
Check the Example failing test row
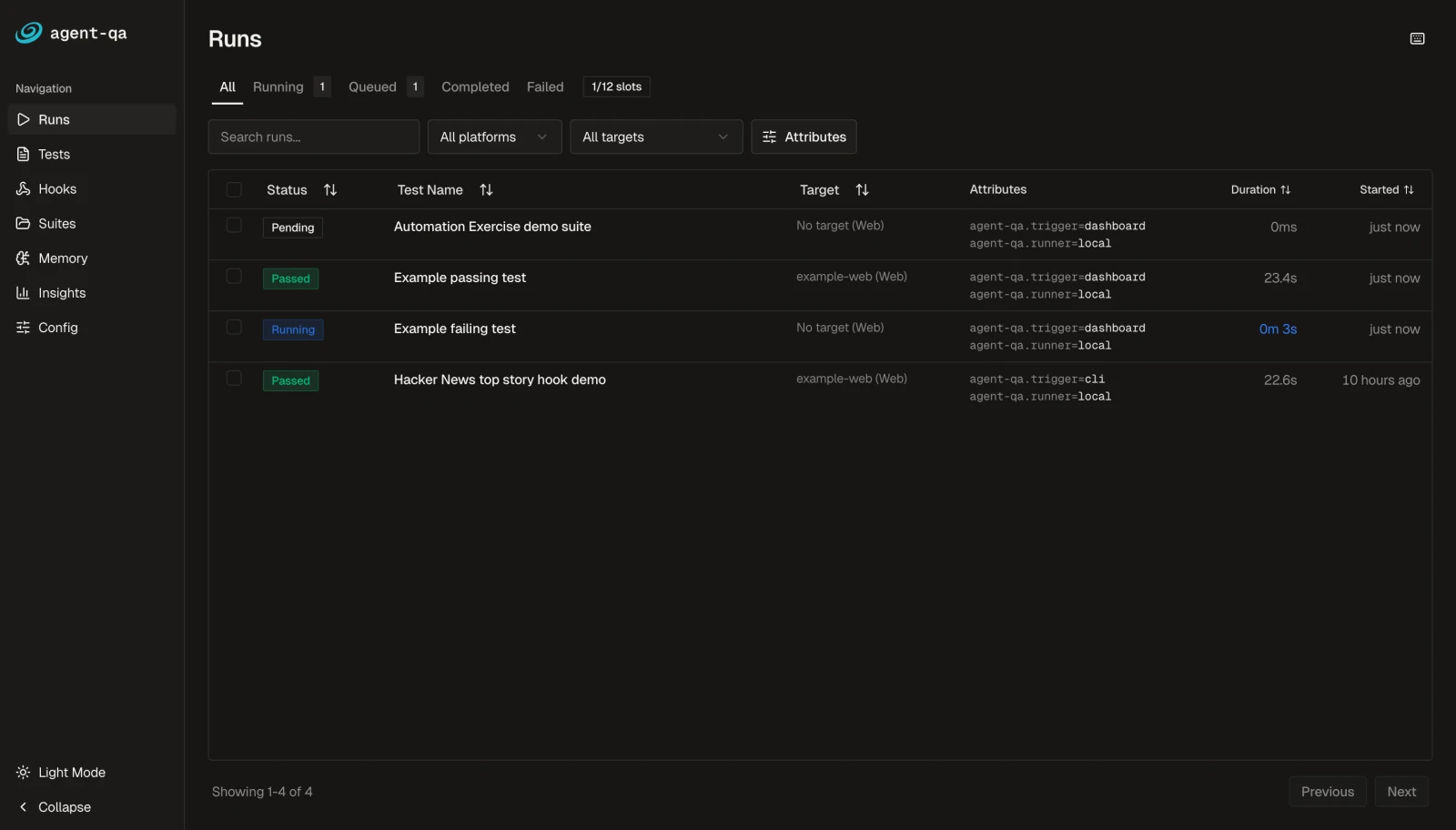(x=234, y=327)
